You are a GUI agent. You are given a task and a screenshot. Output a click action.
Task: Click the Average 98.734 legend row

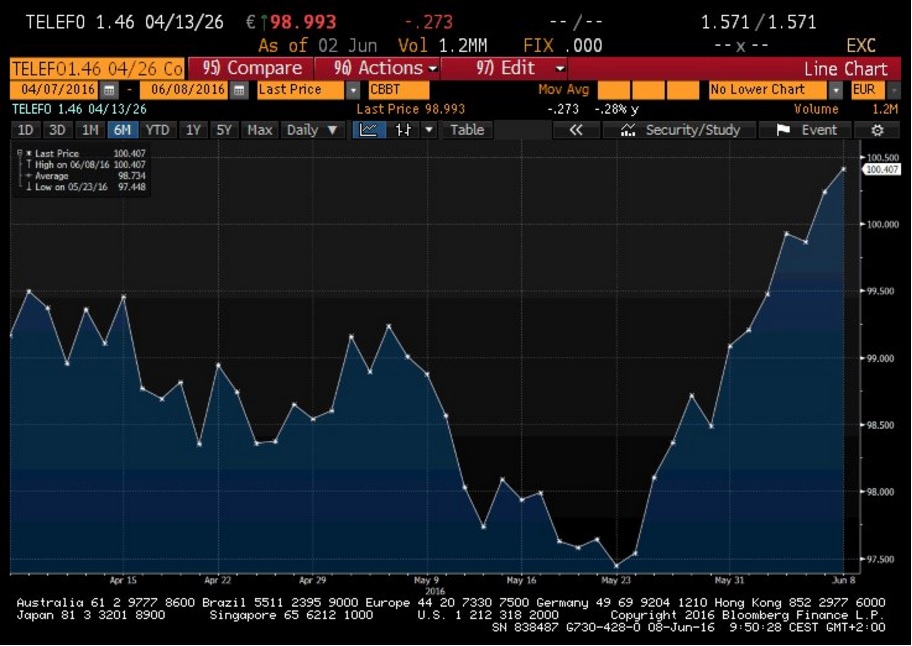(85, 176)
